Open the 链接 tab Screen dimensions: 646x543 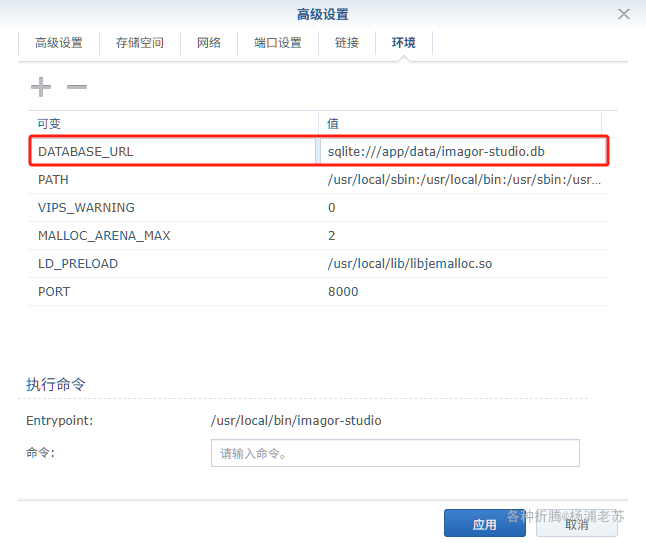(x=347, y=43)
